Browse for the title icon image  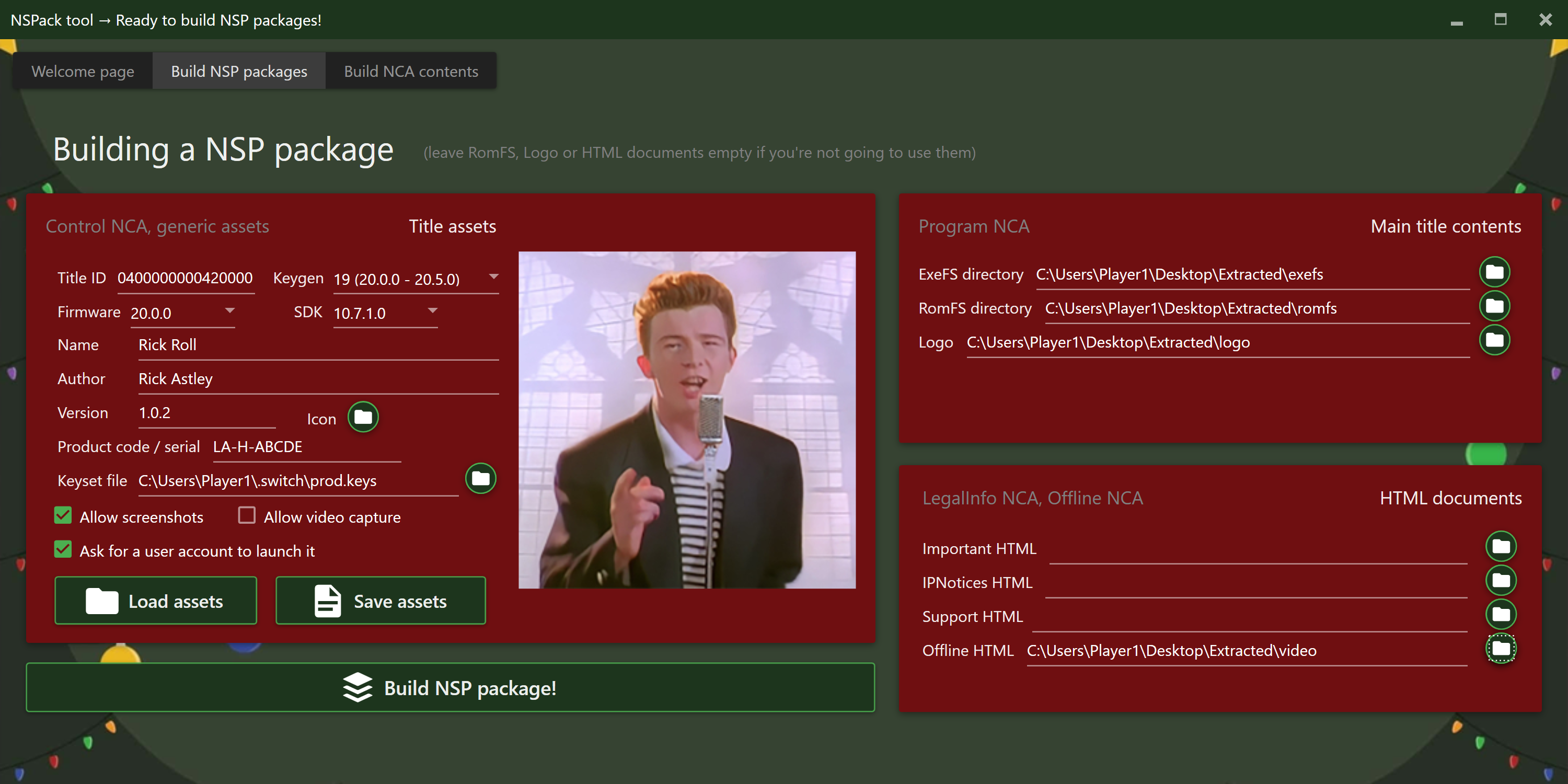(363, 417)
